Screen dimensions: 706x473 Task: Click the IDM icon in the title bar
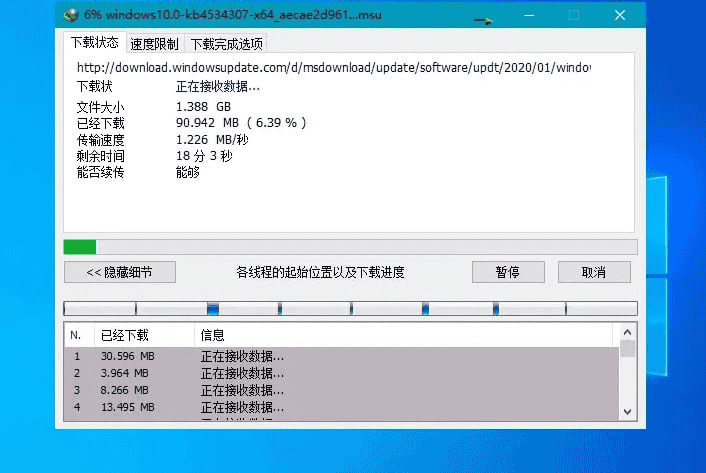click(71, 16)
